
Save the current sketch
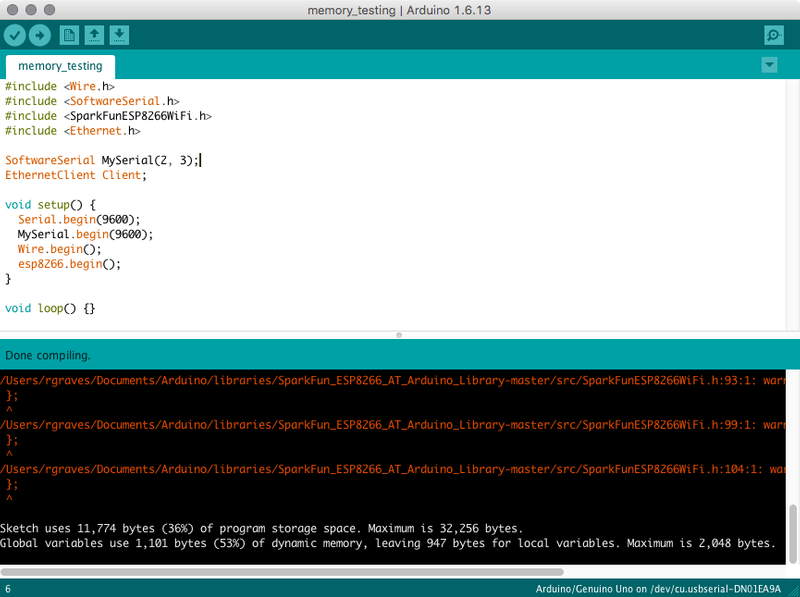118,35
